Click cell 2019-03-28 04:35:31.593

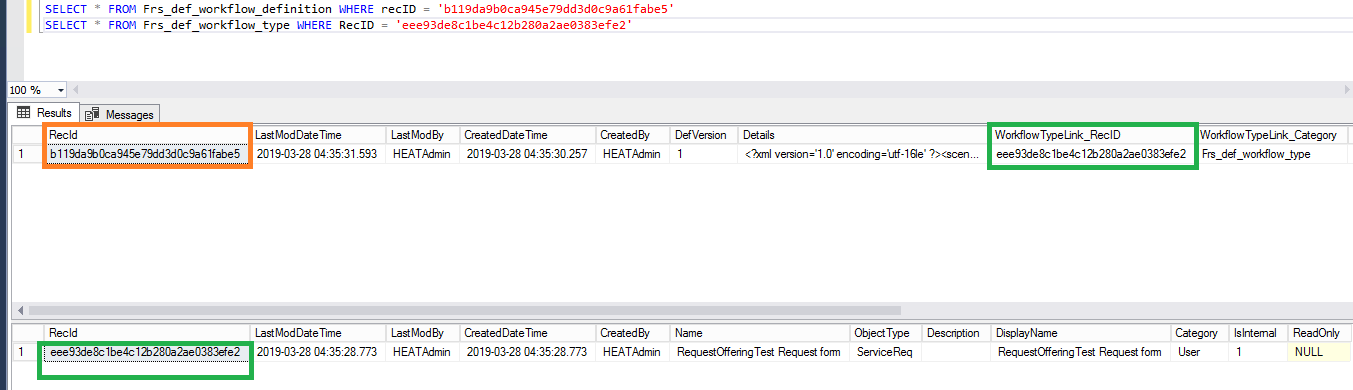click(318, 154)
